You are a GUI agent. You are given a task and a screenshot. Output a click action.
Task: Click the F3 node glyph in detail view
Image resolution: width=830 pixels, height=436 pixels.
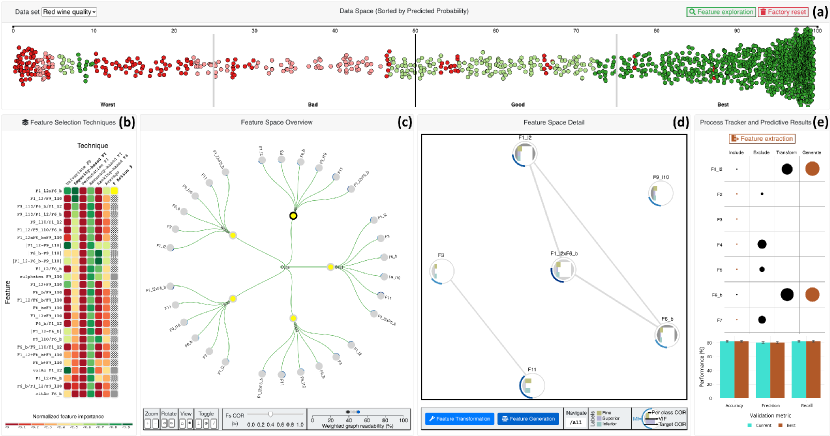point(442,271)
